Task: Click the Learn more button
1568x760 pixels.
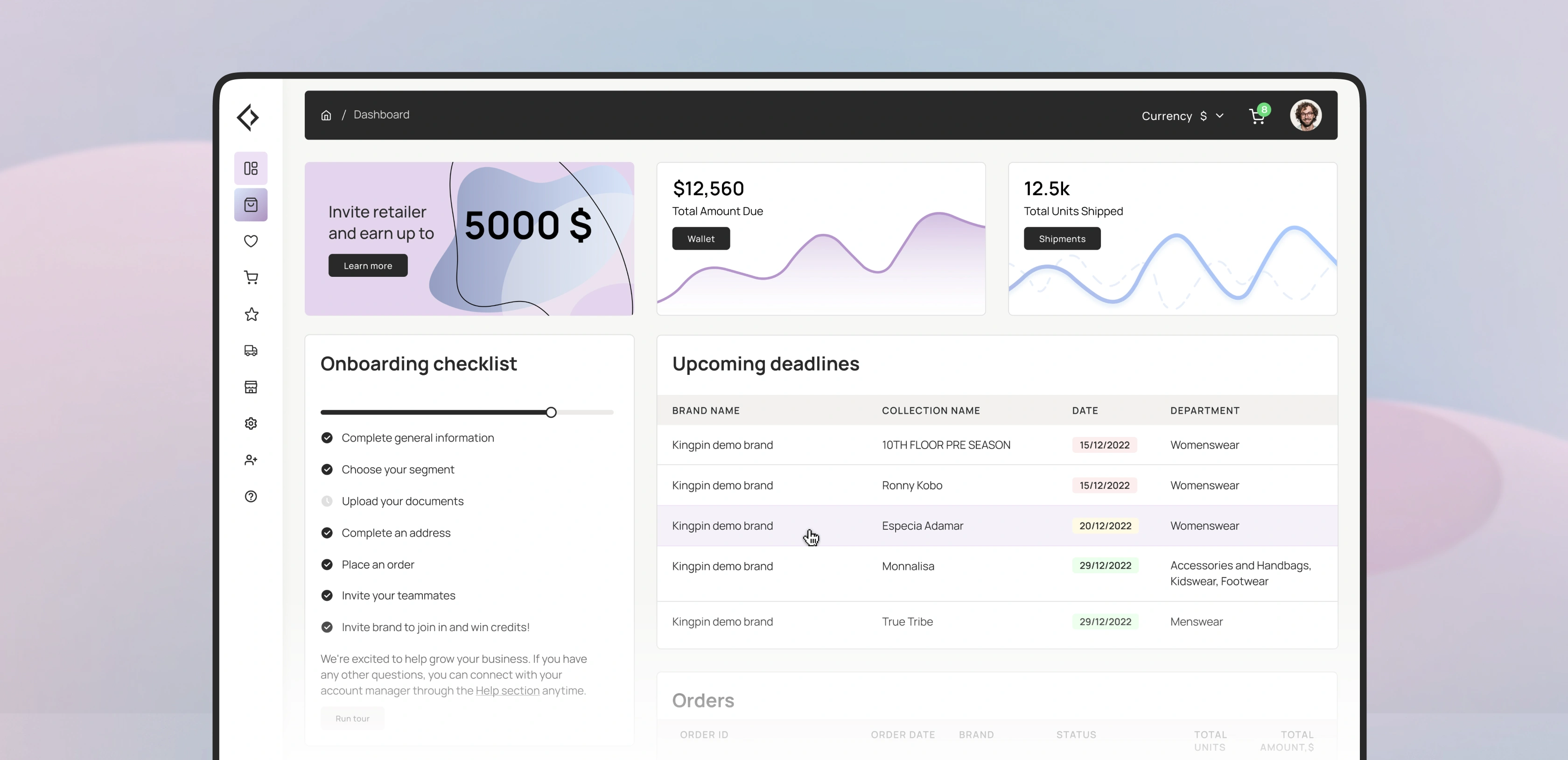Action: click(x=368, y=266)
